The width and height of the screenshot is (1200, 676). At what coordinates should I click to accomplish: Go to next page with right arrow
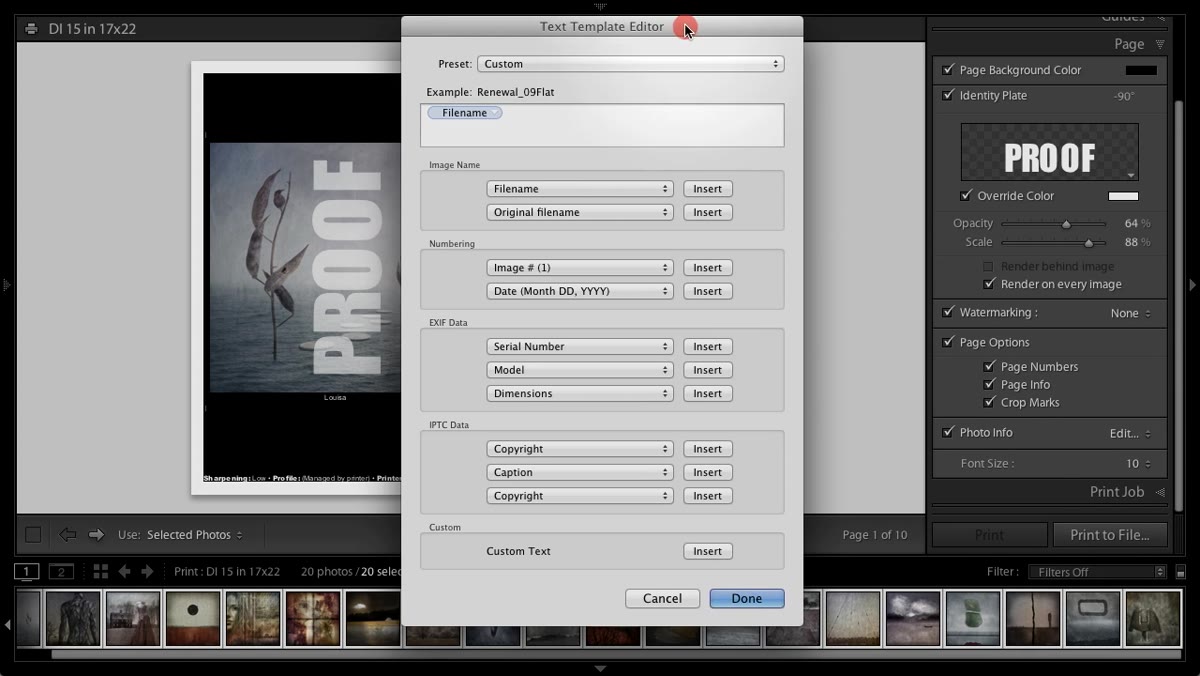[96, 535]
